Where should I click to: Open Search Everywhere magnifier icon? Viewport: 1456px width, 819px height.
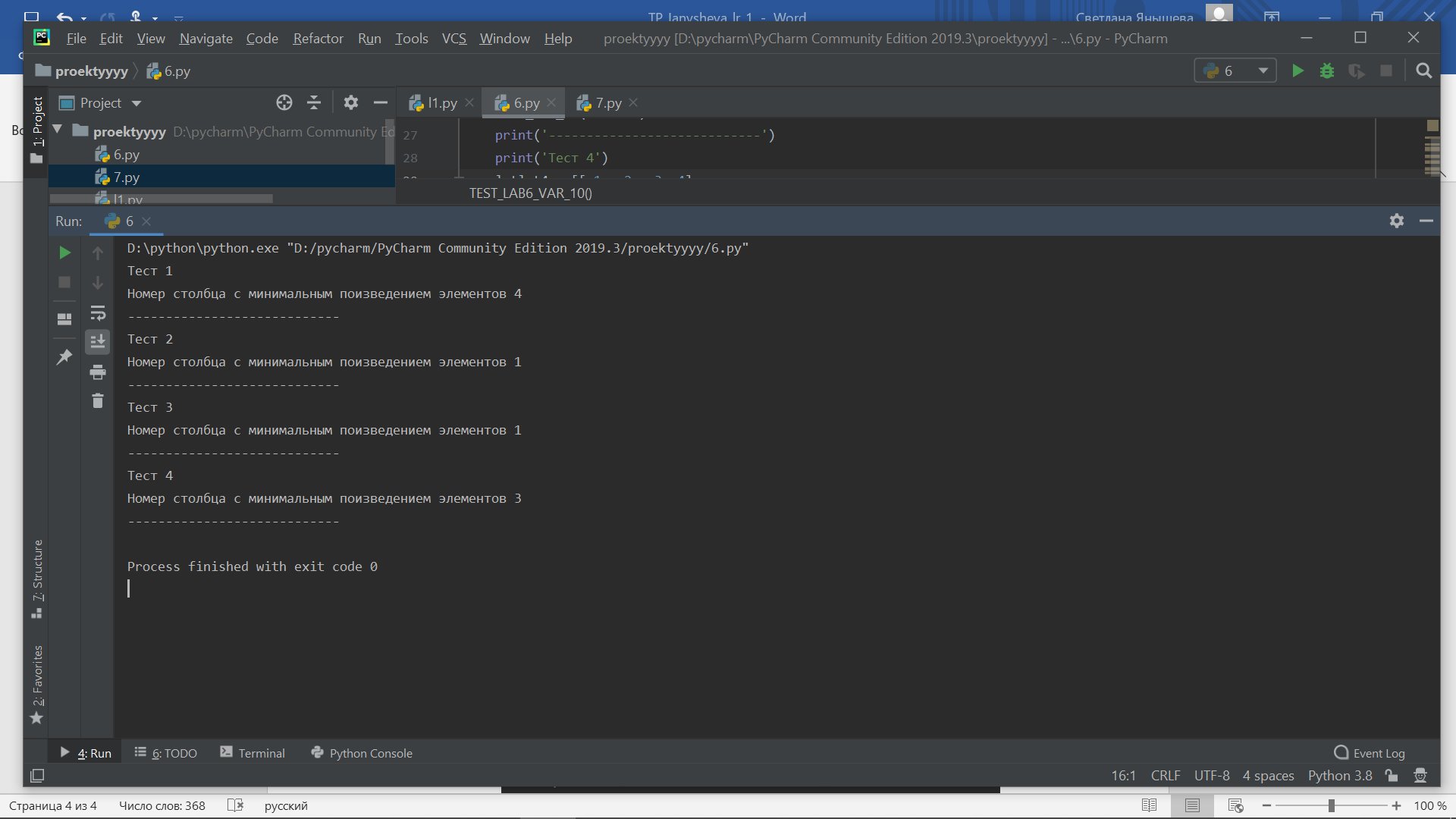click(1423, 71)
